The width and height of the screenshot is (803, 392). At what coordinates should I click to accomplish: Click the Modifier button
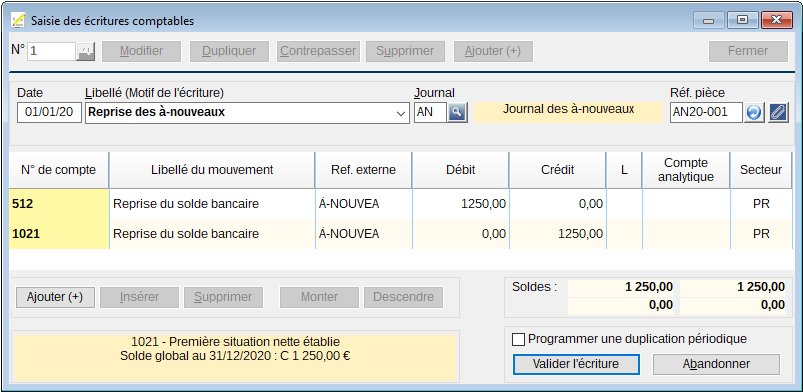141,51
